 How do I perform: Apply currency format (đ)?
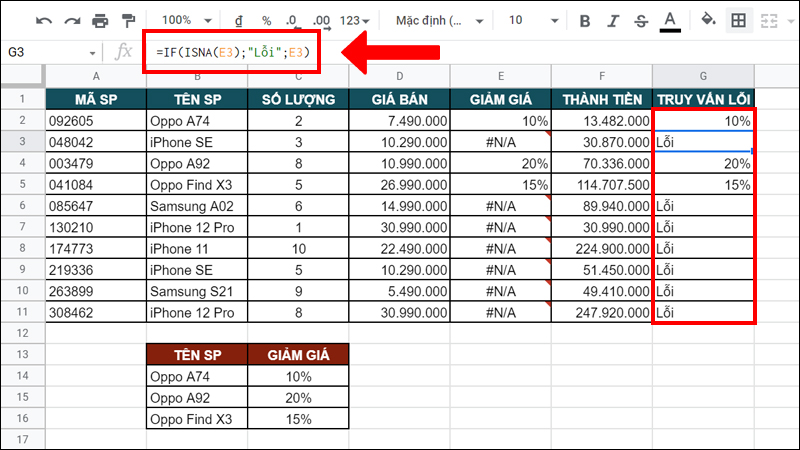click(238, 21)
